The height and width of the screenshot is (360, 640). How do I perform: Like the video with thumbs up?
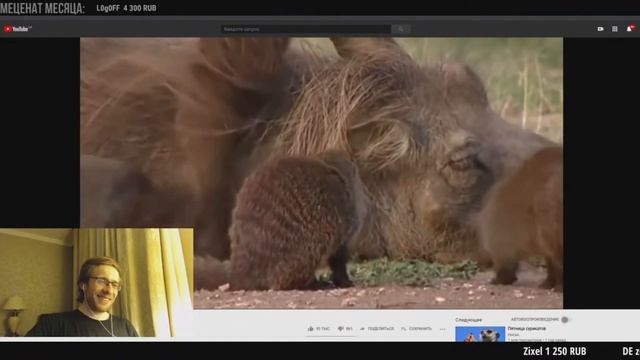(x=318, y=329)
